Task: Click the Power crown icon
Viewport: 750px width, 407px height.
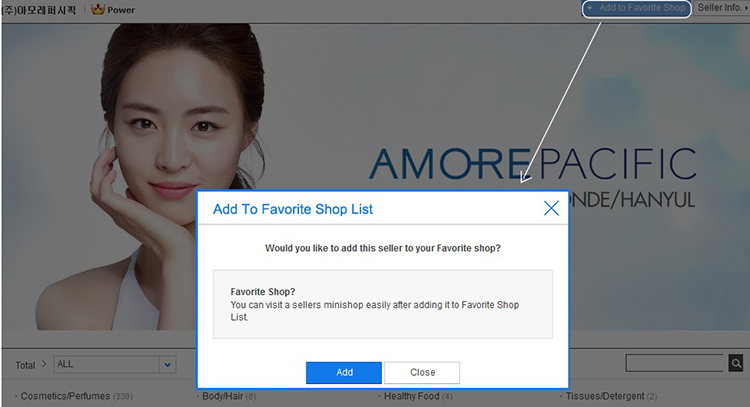Action: click(x=98, y=10)
